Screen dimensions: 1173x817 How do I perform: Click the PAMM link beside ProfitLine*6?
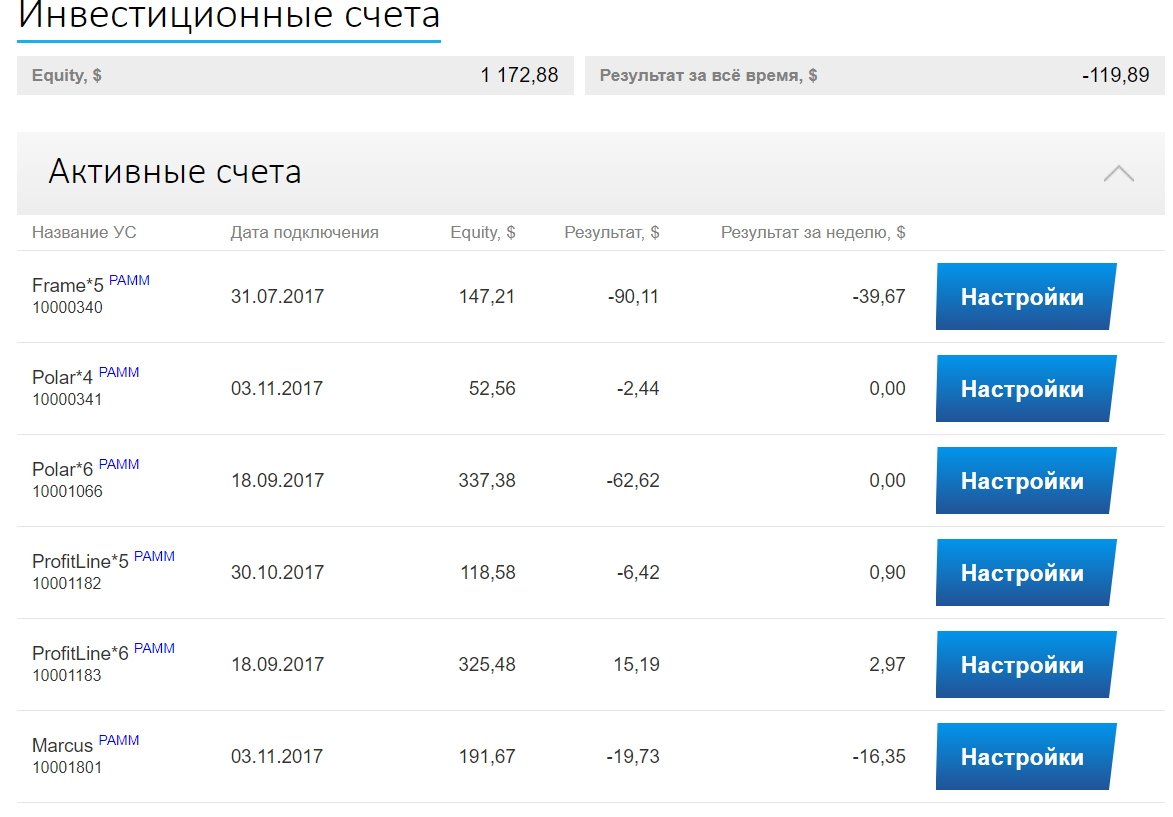click(154, 649)
